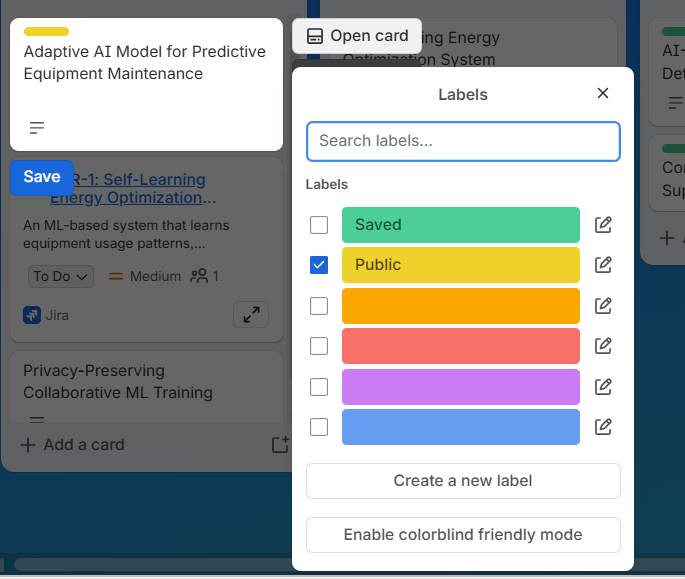Screen dimensions: 685x579
Task: Click Enable colorblind friendly mode
Action: click(x=463, y=535)
